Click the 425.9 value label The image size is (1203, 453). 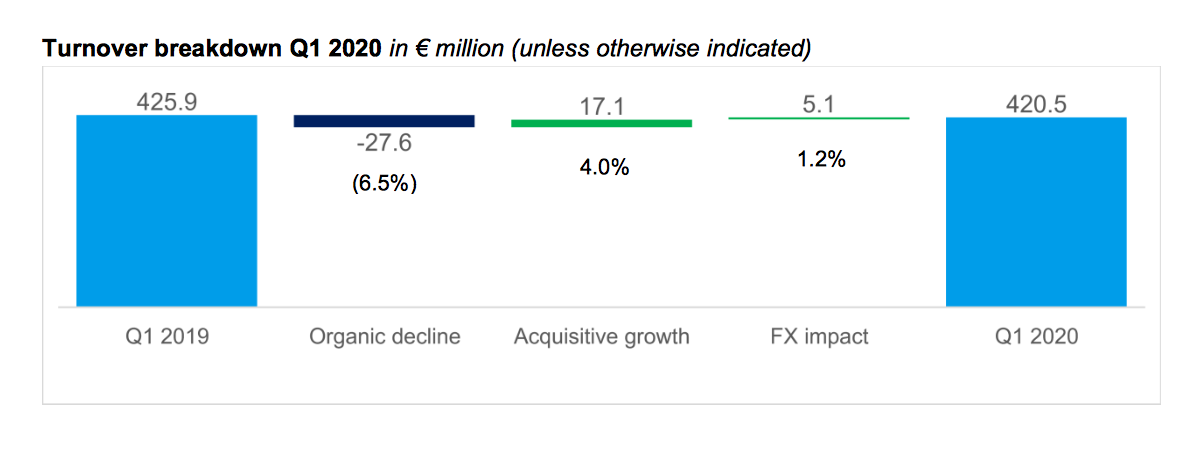(166, 102)
